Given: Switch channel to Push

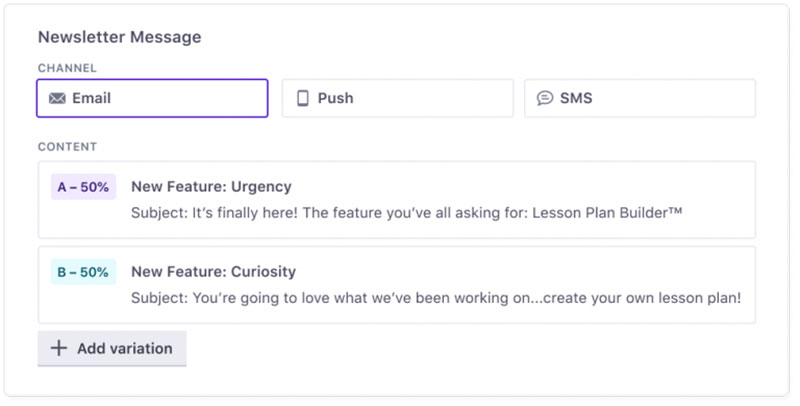Looking at the screenshot, I should click(397, 98).
